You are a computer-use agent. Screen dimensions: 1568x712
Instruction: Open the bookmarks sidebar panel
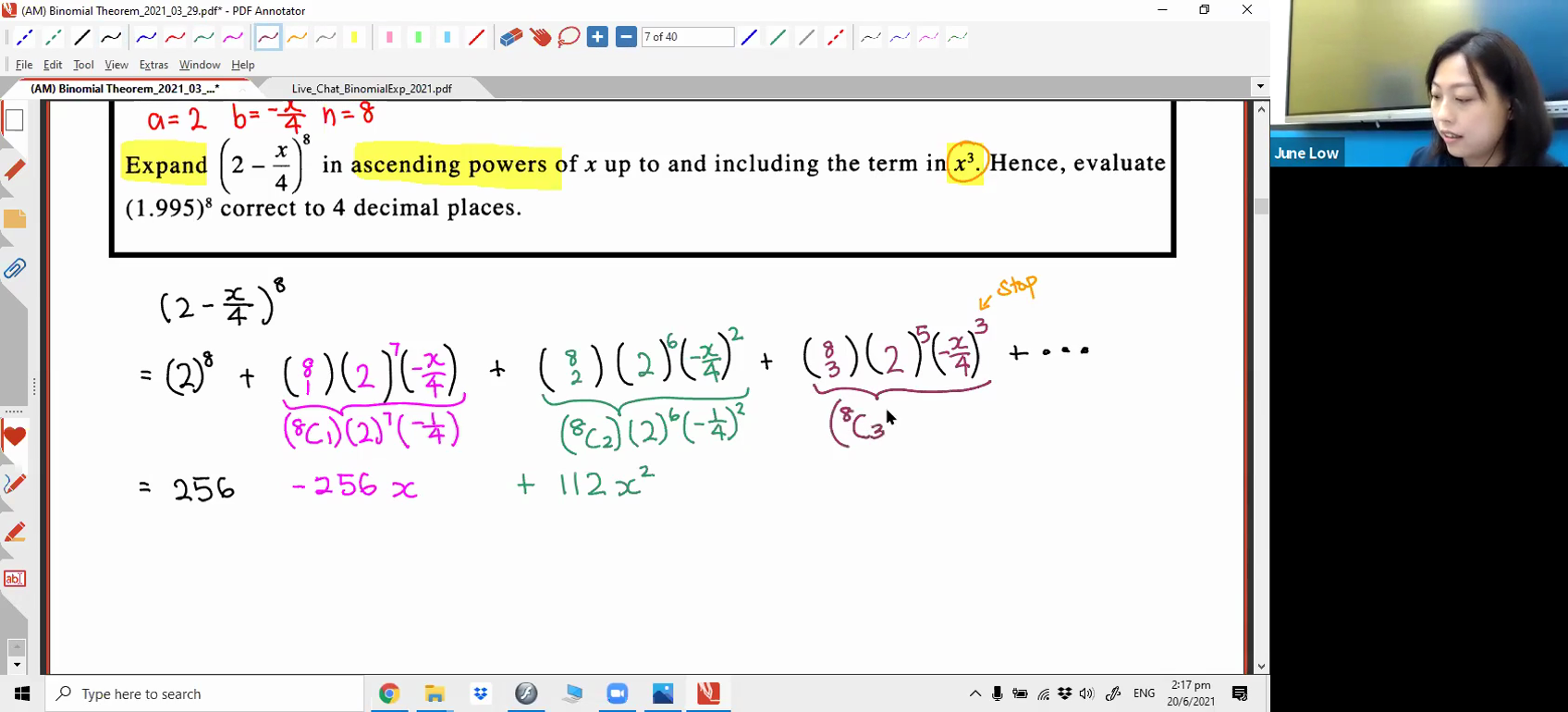15,170
